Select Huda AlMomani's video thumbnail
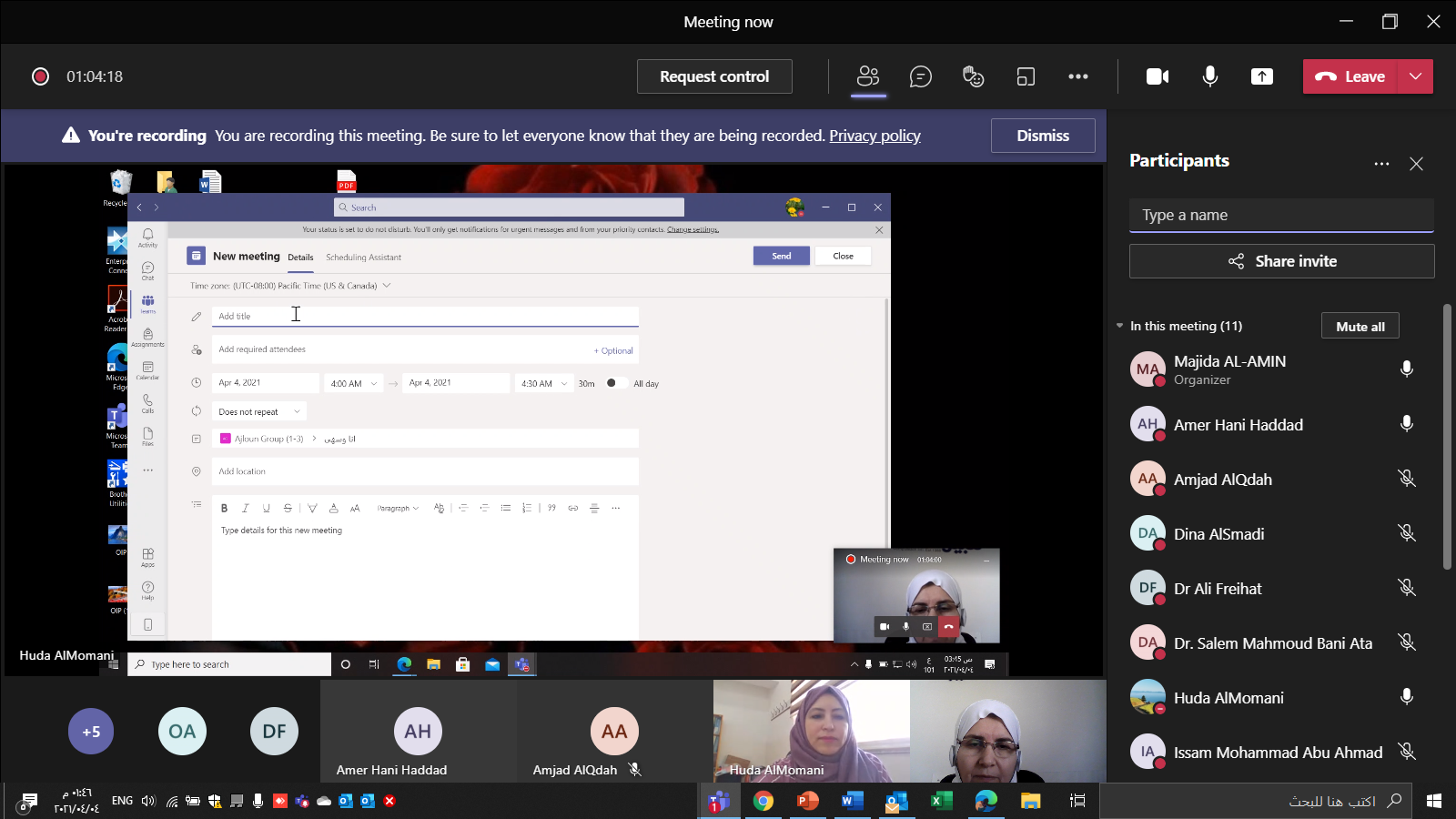Viewport: 1456px width, 819px height. 812,732
